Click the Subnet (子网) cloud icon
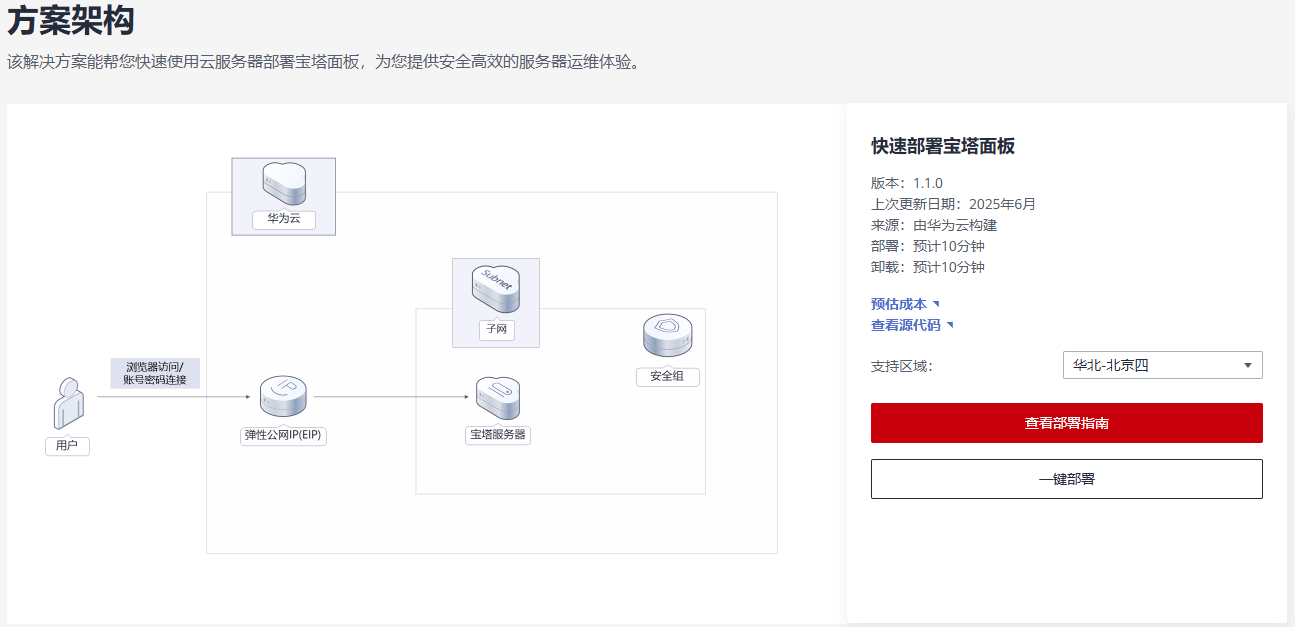Viewport: 1295px width, 627px height. pyautogui.click(x=496, y=290)
